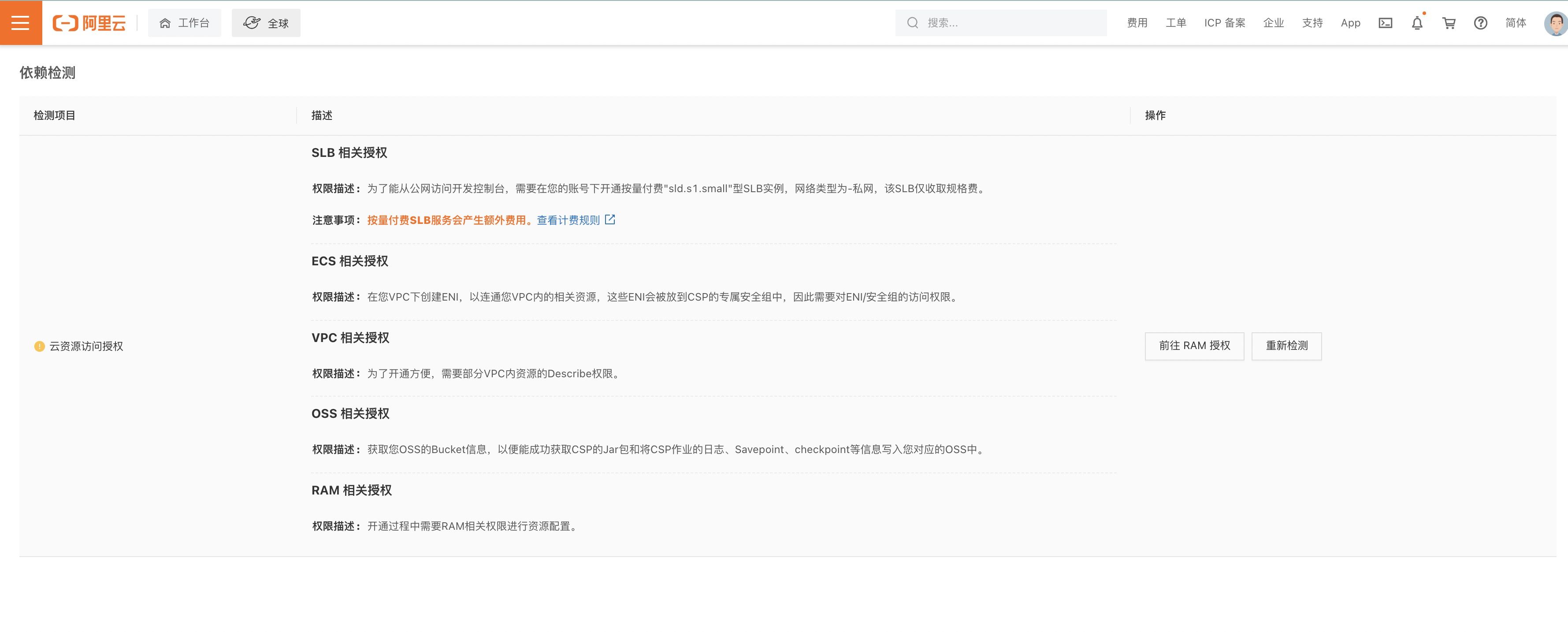Open Cloud Shell terminal icon
The height and width of the screenshot is (632, 1568).
[x=1386, y=23]
